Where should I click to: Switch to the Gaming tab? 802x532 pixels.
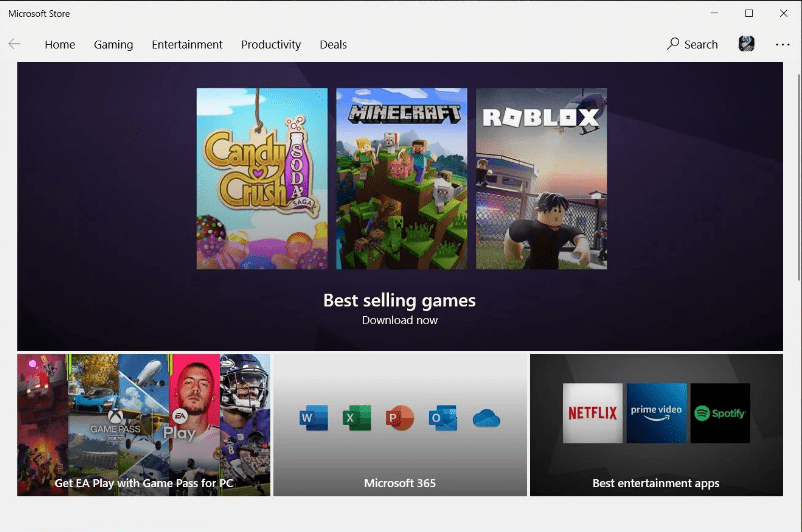(x=114, y=45)
